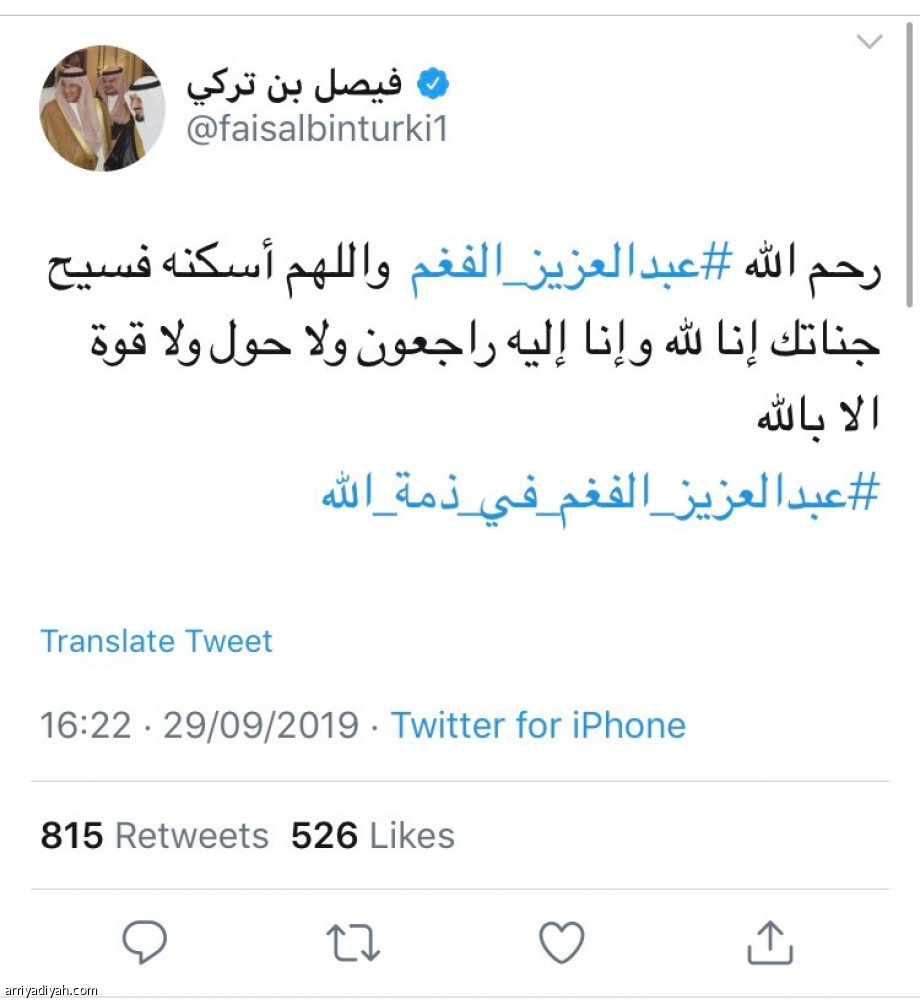Click the blue verified badge
Viewport: 920px width, 1000px height.
[x=432, y=79]
